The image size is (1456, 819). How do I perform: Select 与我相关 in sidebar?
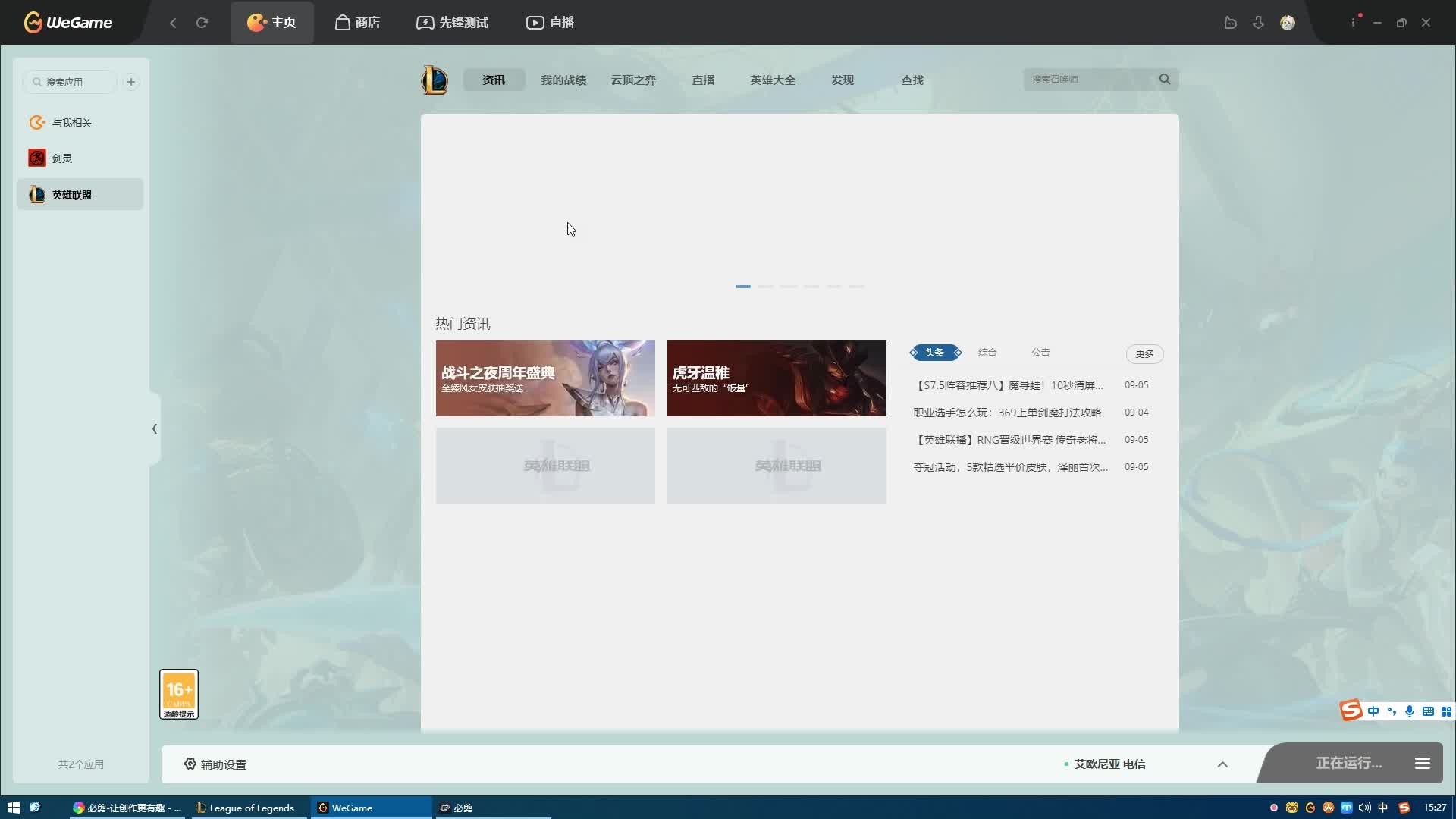(80, 123)
